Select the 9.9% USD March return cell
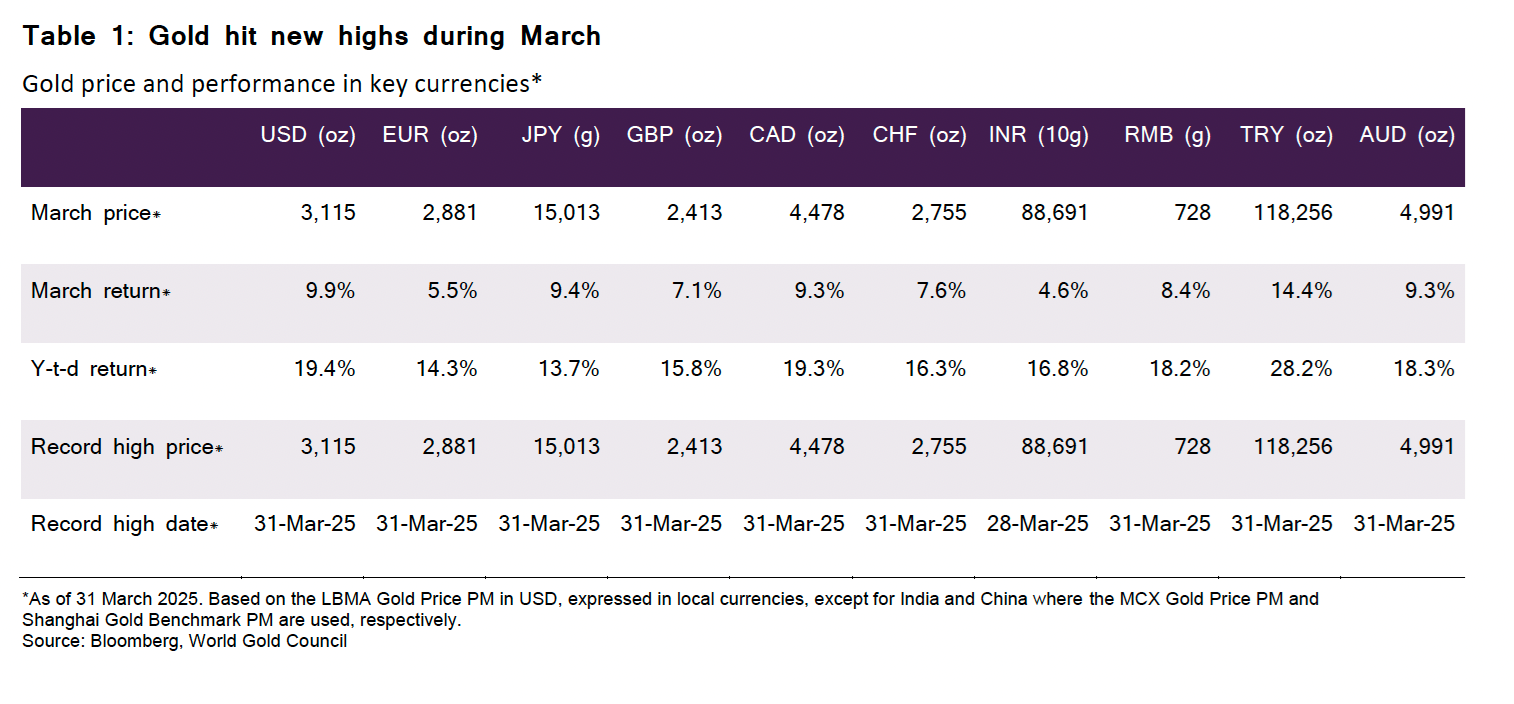This screenshot has height=704, width=1514. 330,291
